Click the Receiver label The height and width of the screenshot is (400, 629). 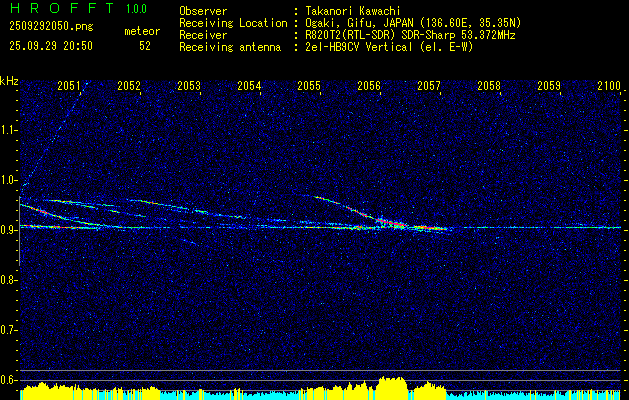pyautogui.click(x=203, y=35)
